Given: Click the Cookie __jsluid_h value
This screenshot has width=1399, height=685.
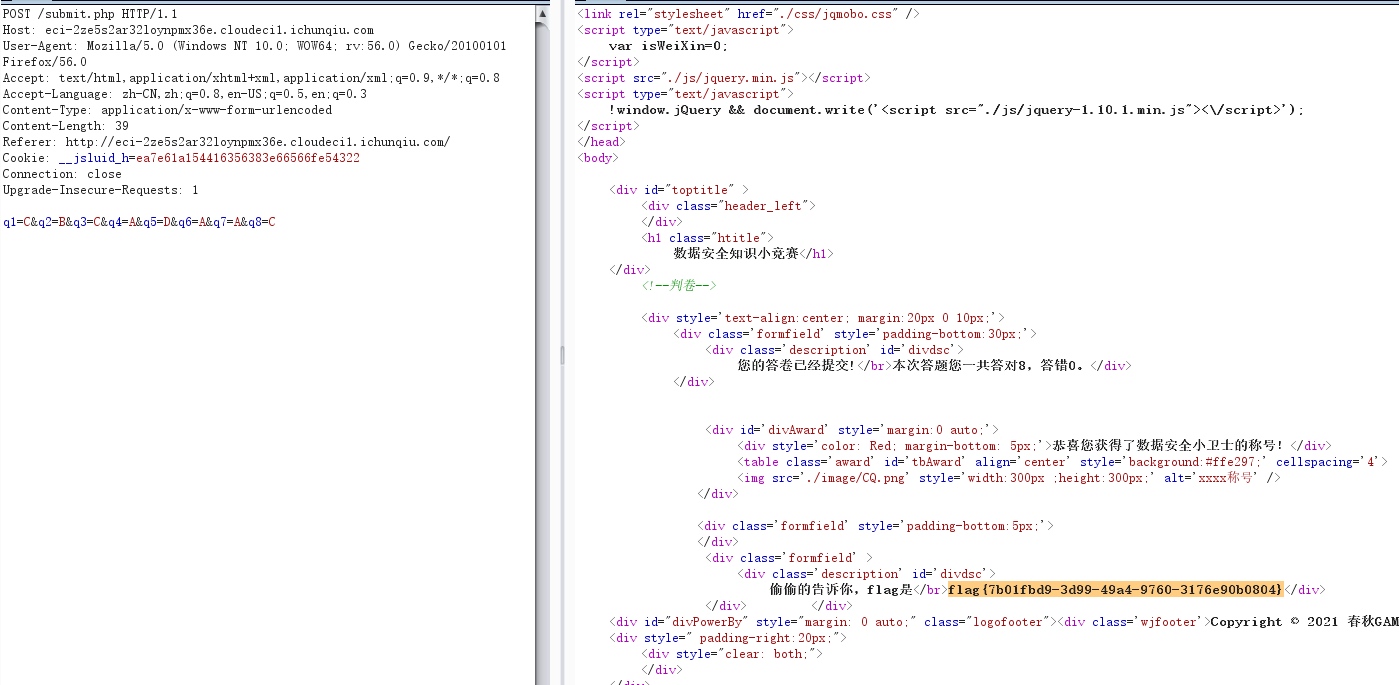Looking at the screenshot, I should 248,158.
